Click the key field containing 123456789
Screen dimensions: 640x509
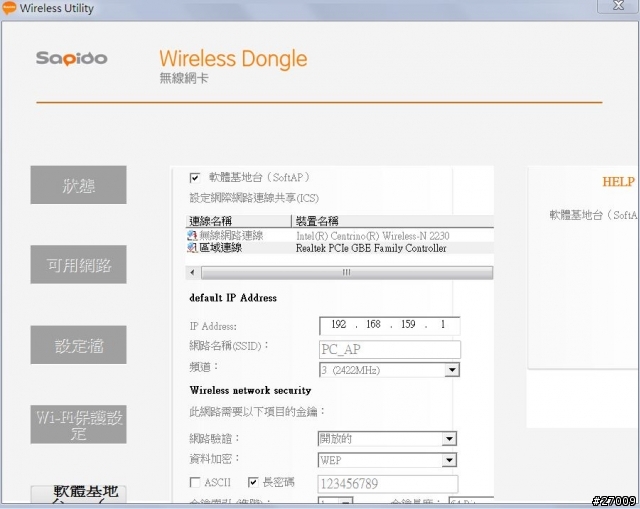(388, 484)
